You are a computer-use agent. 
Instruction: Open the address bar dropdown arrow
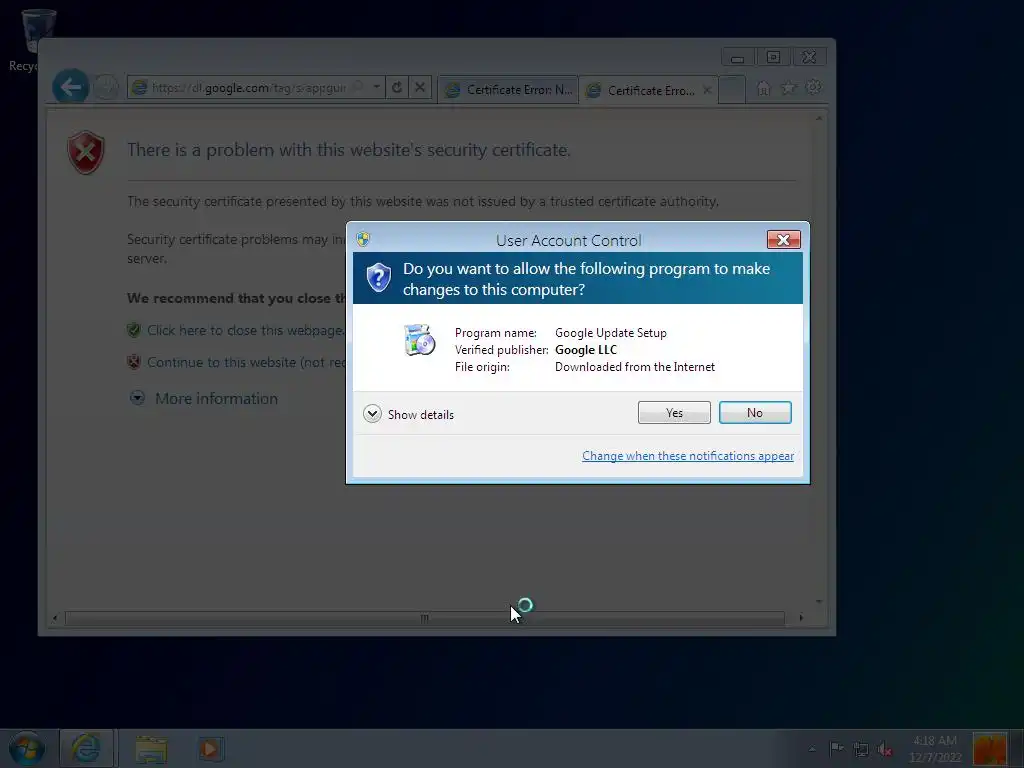[377, 87]
